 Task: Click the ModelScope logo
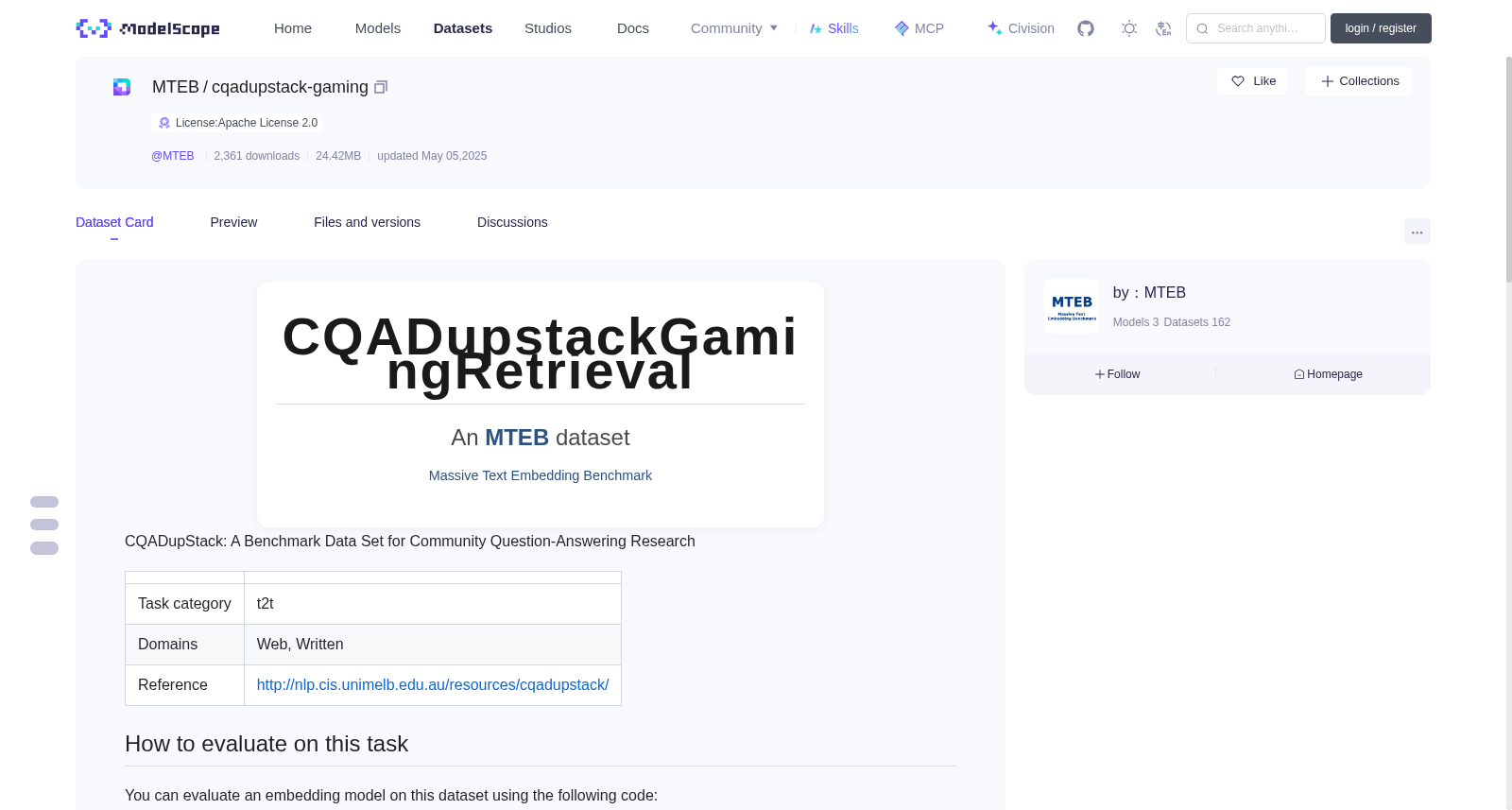click(147, 28)
